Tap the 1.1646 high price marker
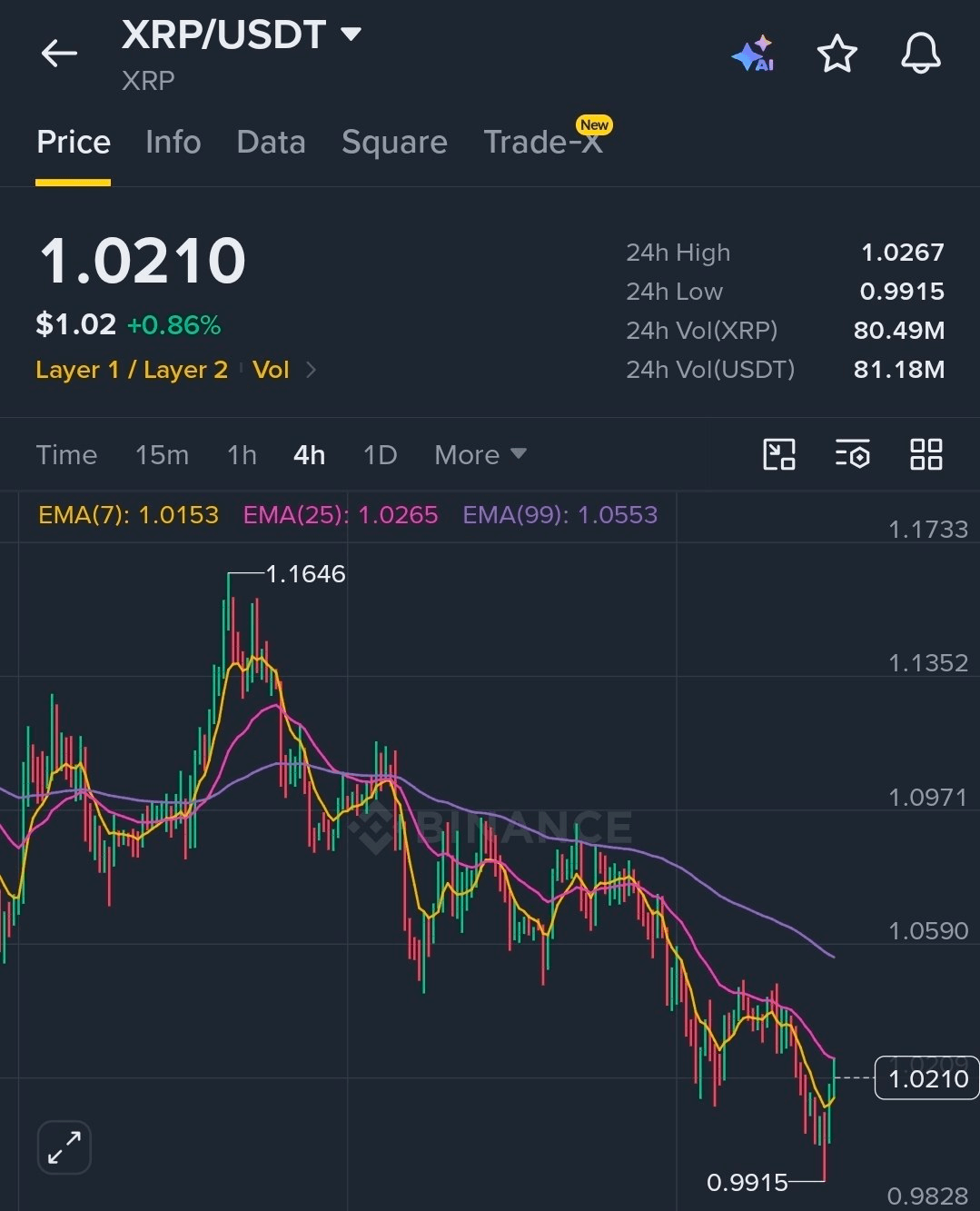 click(305, 574)
